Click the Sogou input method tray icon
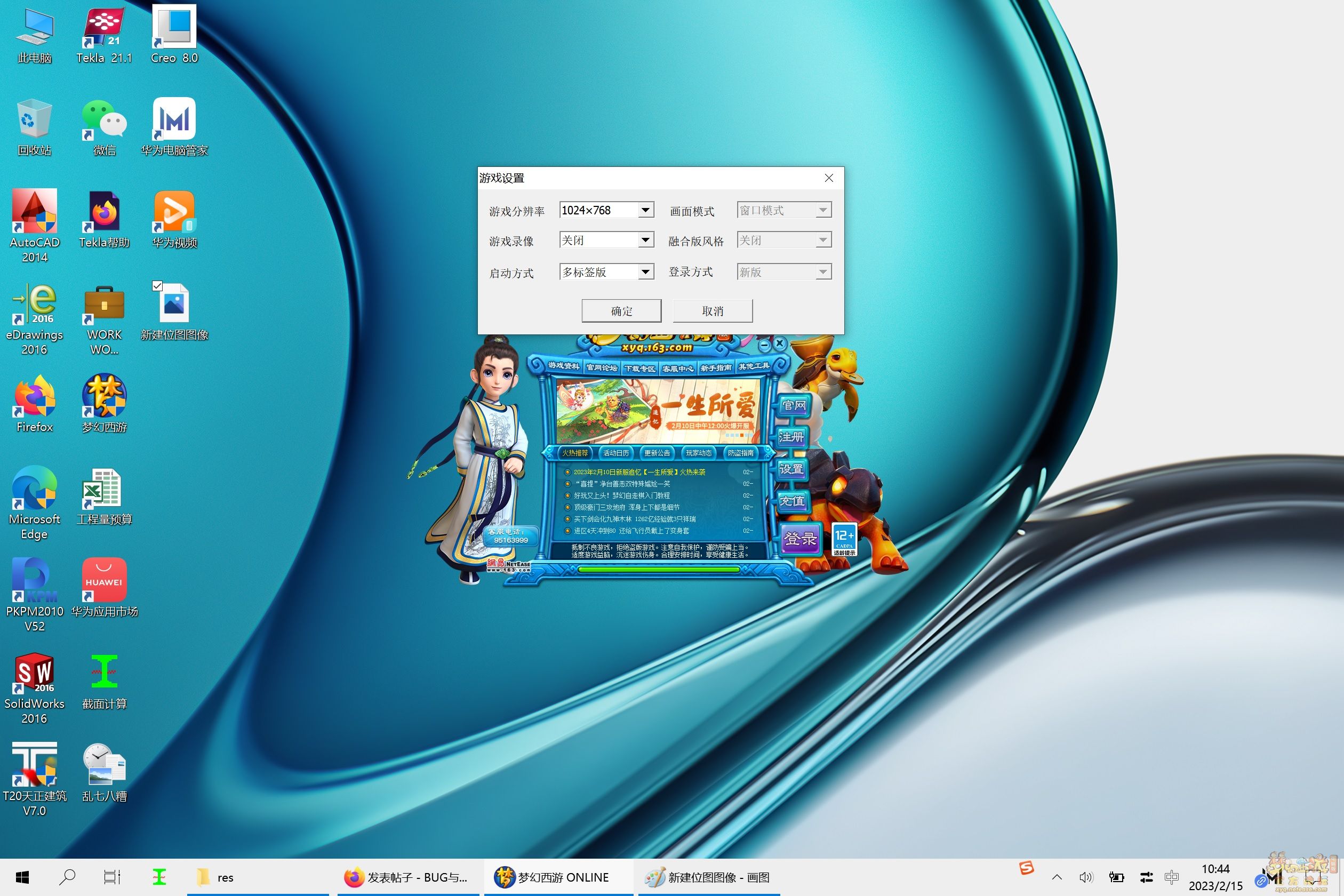The image size is (1344, 896). click(x=1026, y=868)
